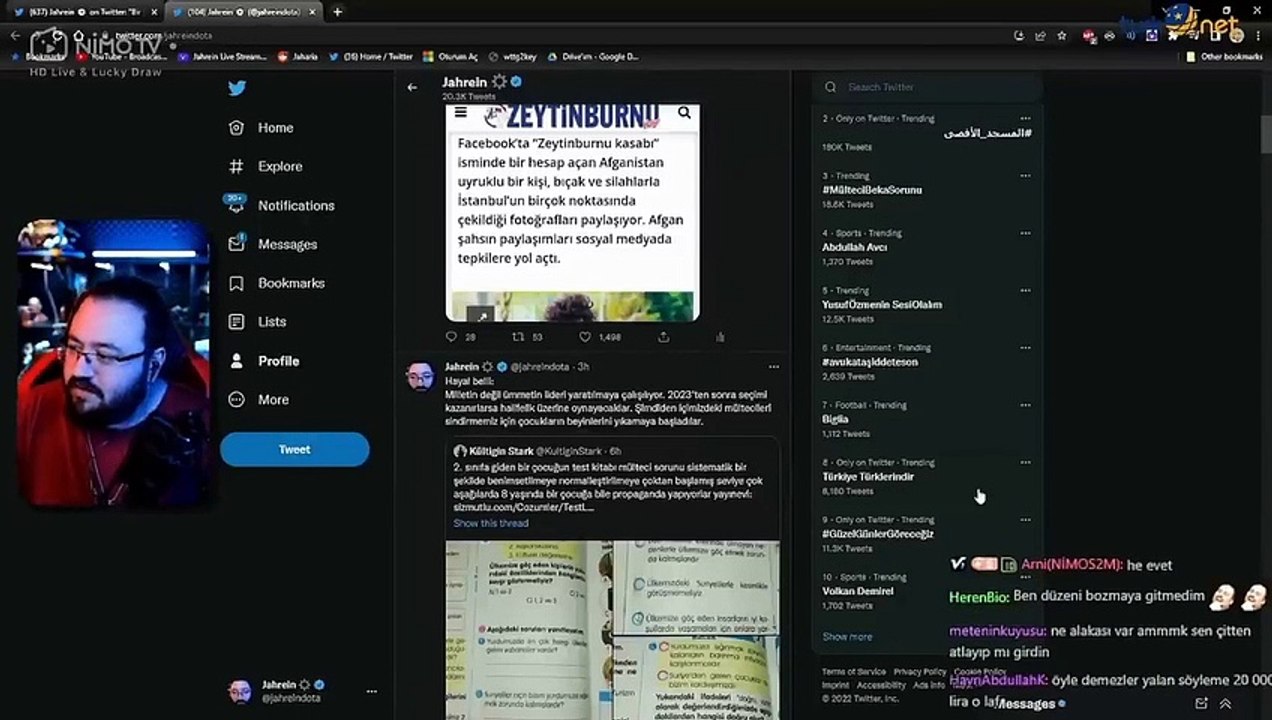Select the '(104) Jahrein (@jahreindota)' tab
1272x720 pixels.
[244, 12]
